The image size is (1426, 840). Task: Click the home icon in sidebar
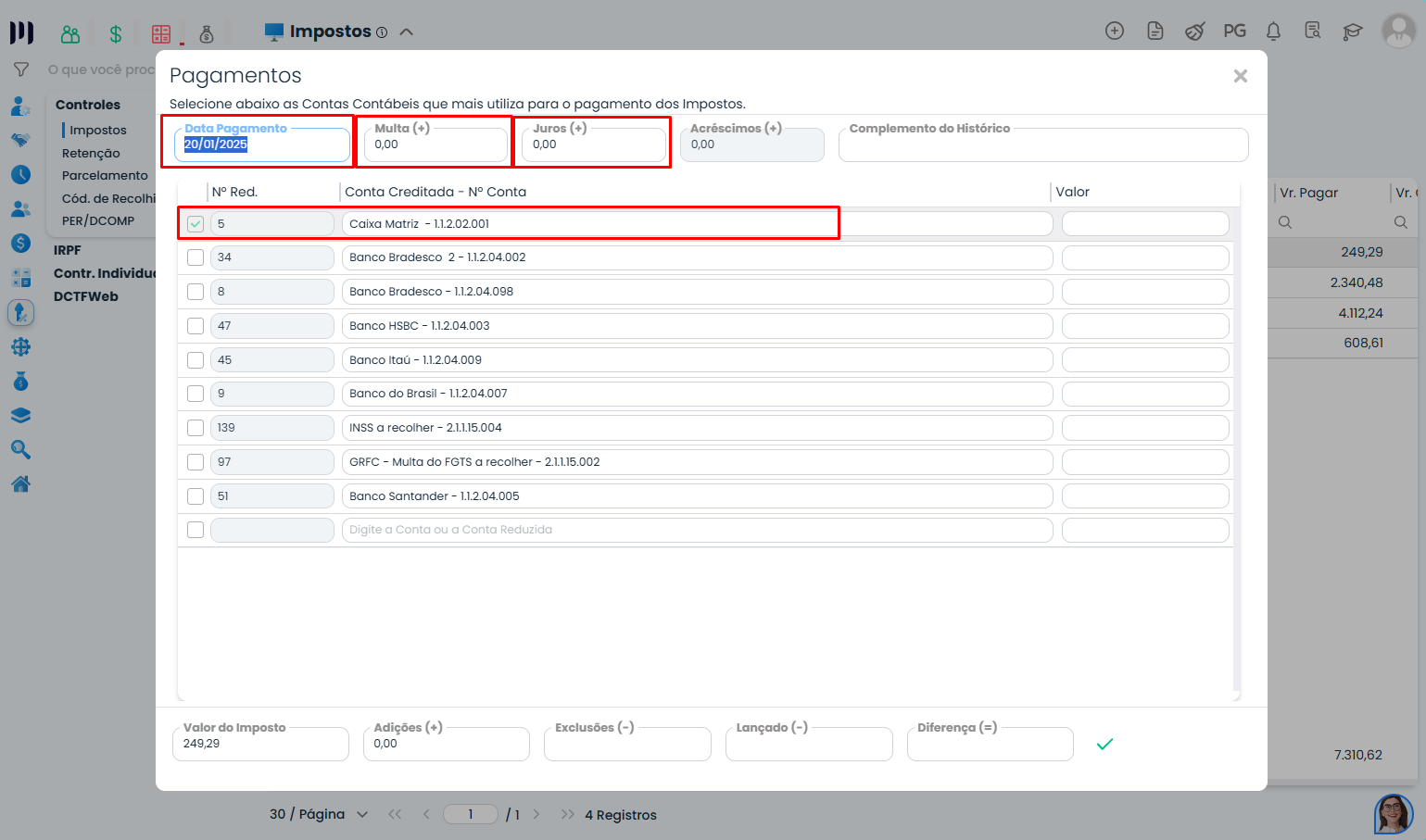point(20,483)
